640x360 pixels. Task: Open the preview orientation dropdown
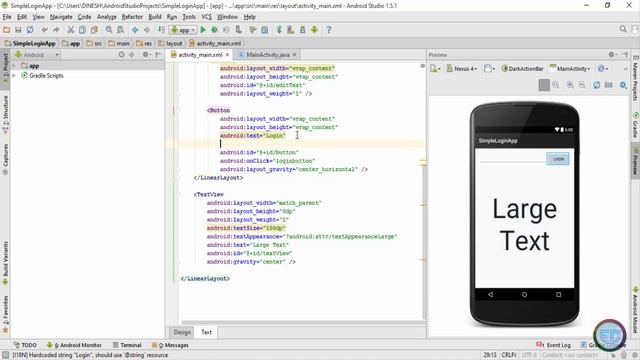click(489, 69)
